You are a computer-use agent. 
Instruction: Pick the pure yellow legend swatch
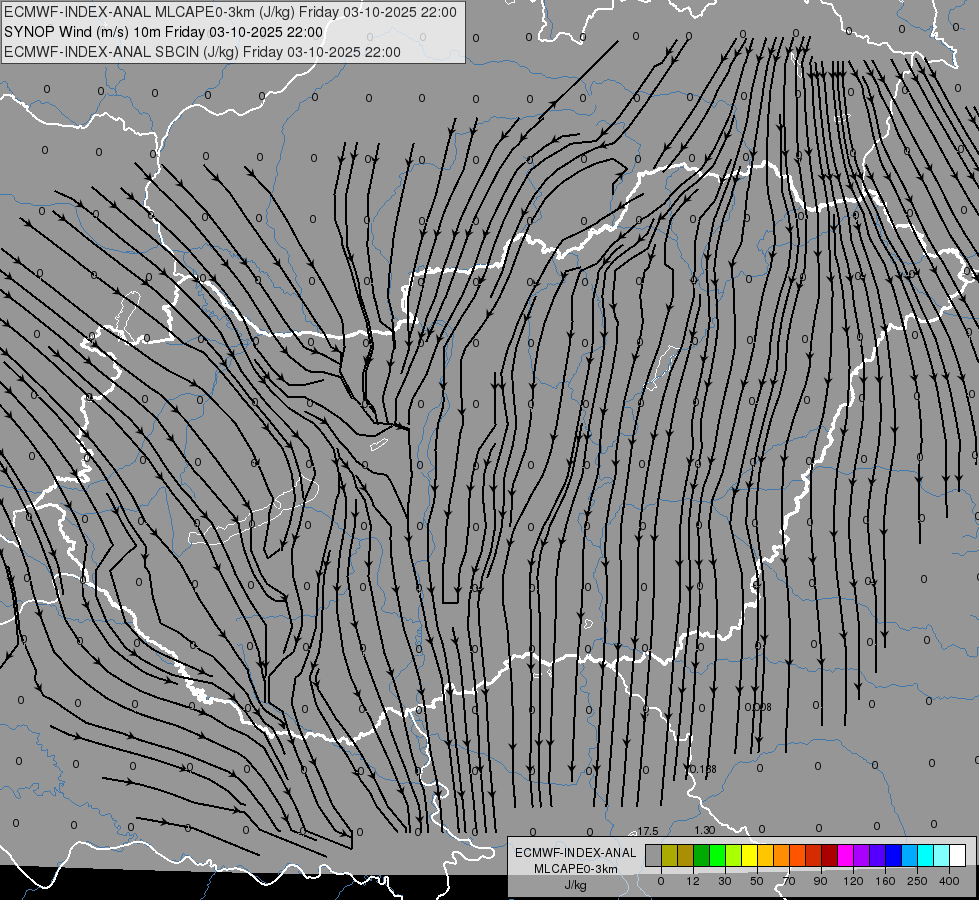click(x=749, y=856)
